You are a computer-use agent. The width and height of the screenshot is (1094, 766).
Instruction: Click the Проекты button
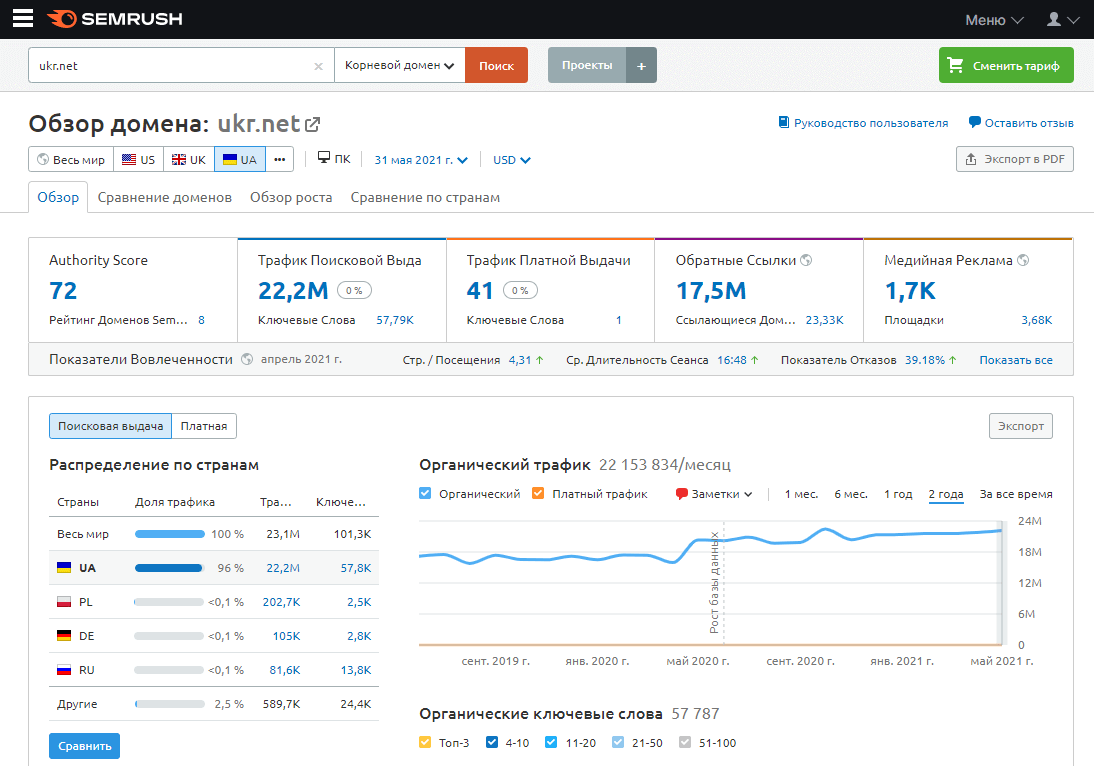[x=587, y=66]
